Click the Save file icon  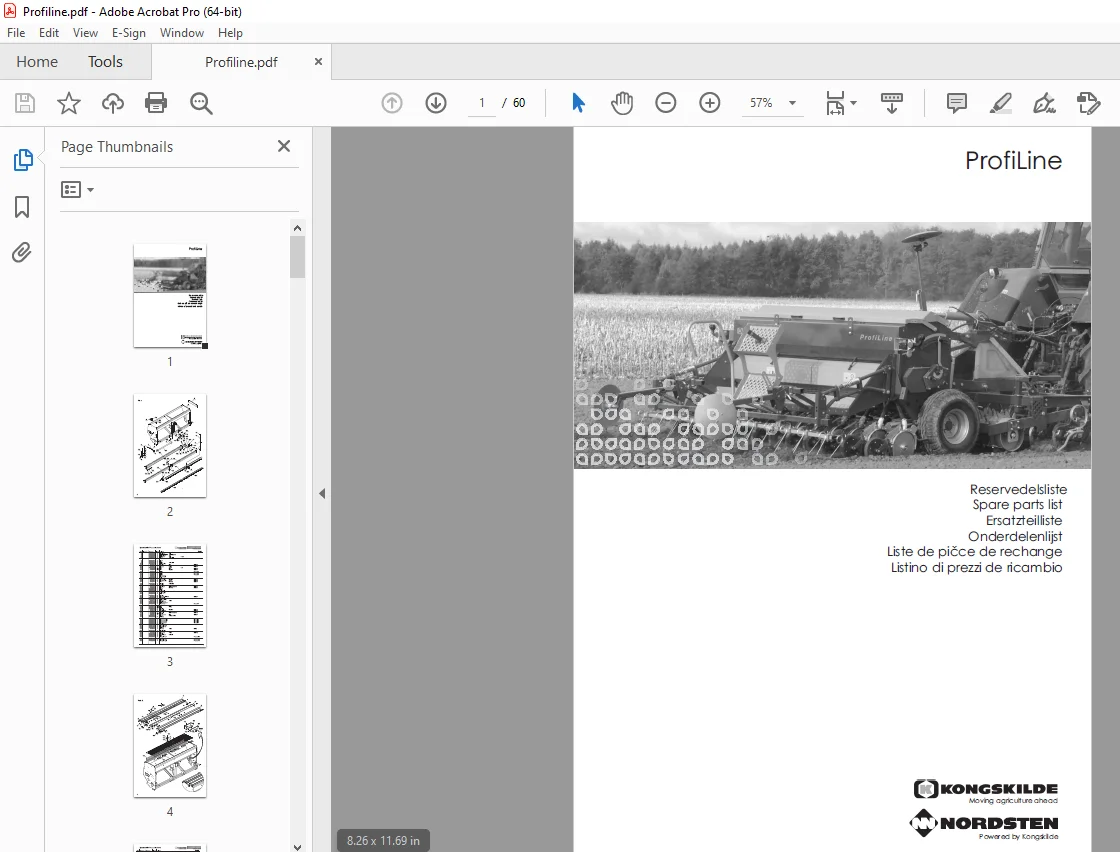click(x=25, y=103)
